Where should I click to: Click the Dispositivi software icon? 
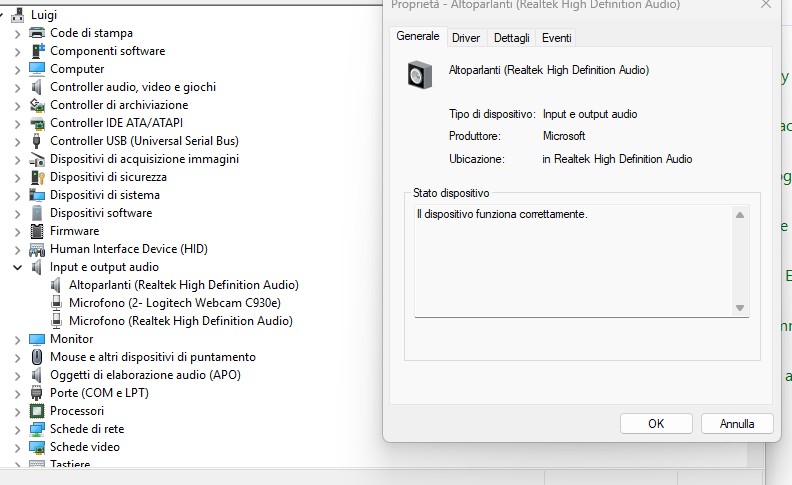(37, 213)
